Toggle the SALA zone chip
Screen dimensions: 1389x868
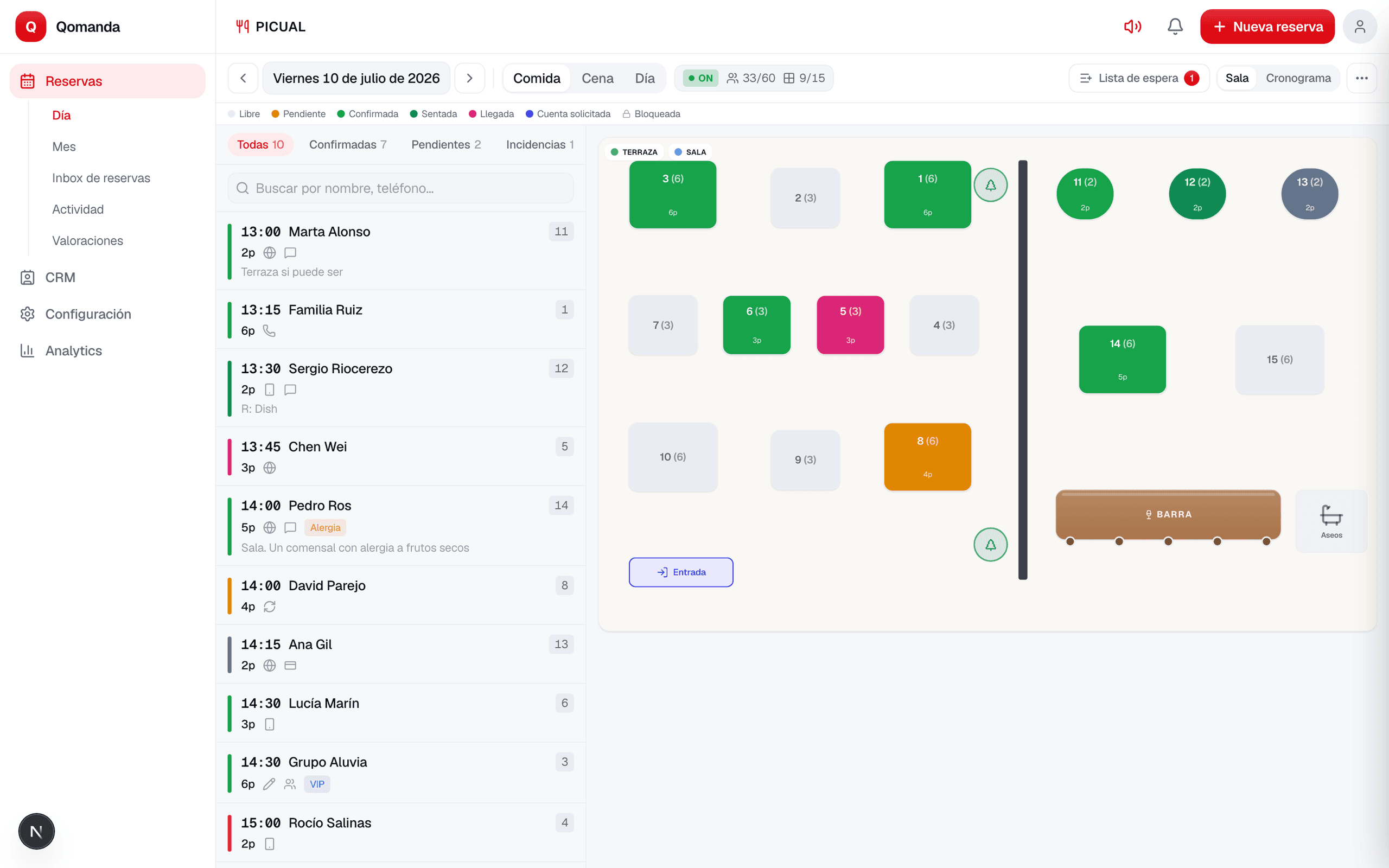click(x=690, y=152)
